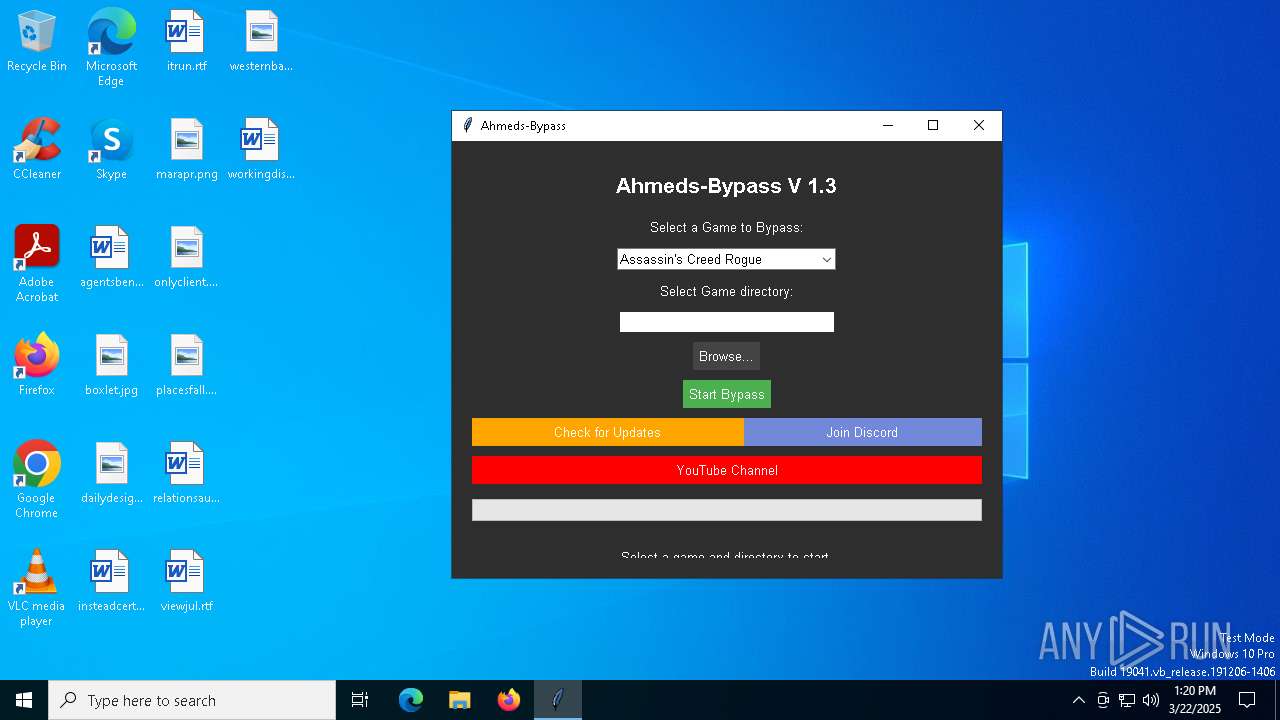This screenshot has width=1280, height=720.
Task: Click the Ahmeds-Bypass taskbar icon
Action: tap(558, 700)
